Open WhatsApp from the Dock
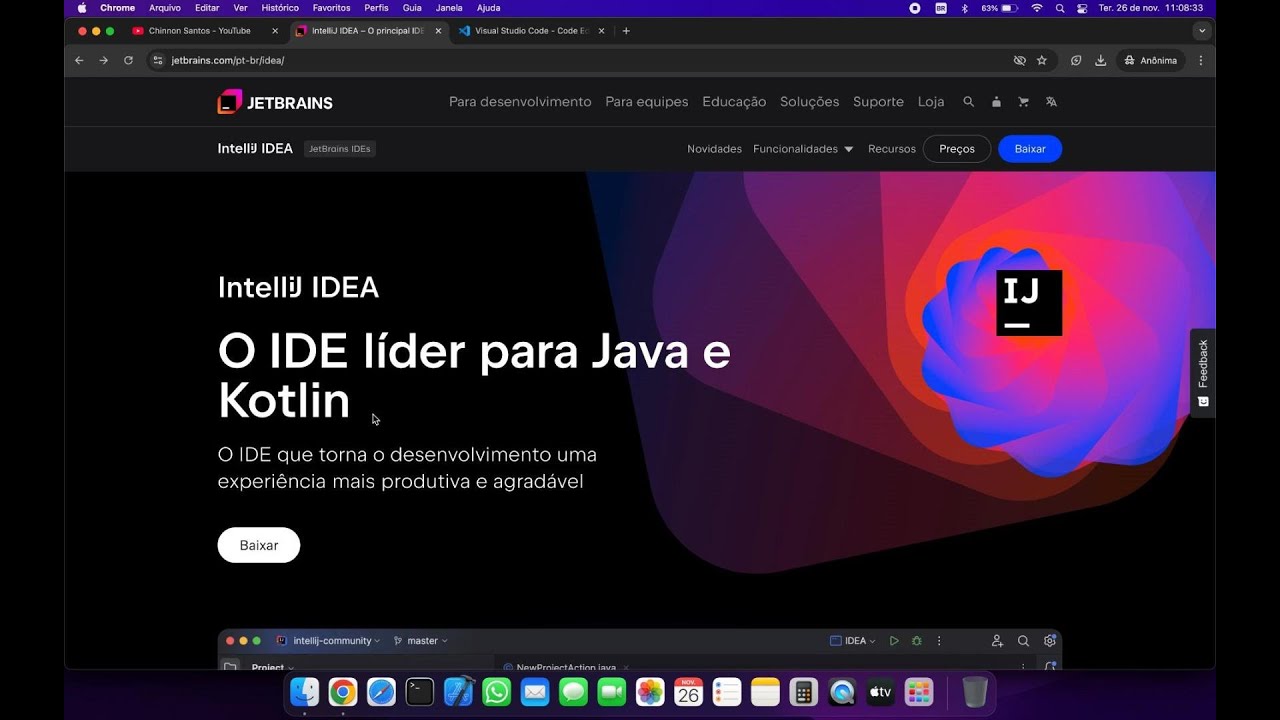Viewport: 1280px width, 720px height. (x=497, y=691)
